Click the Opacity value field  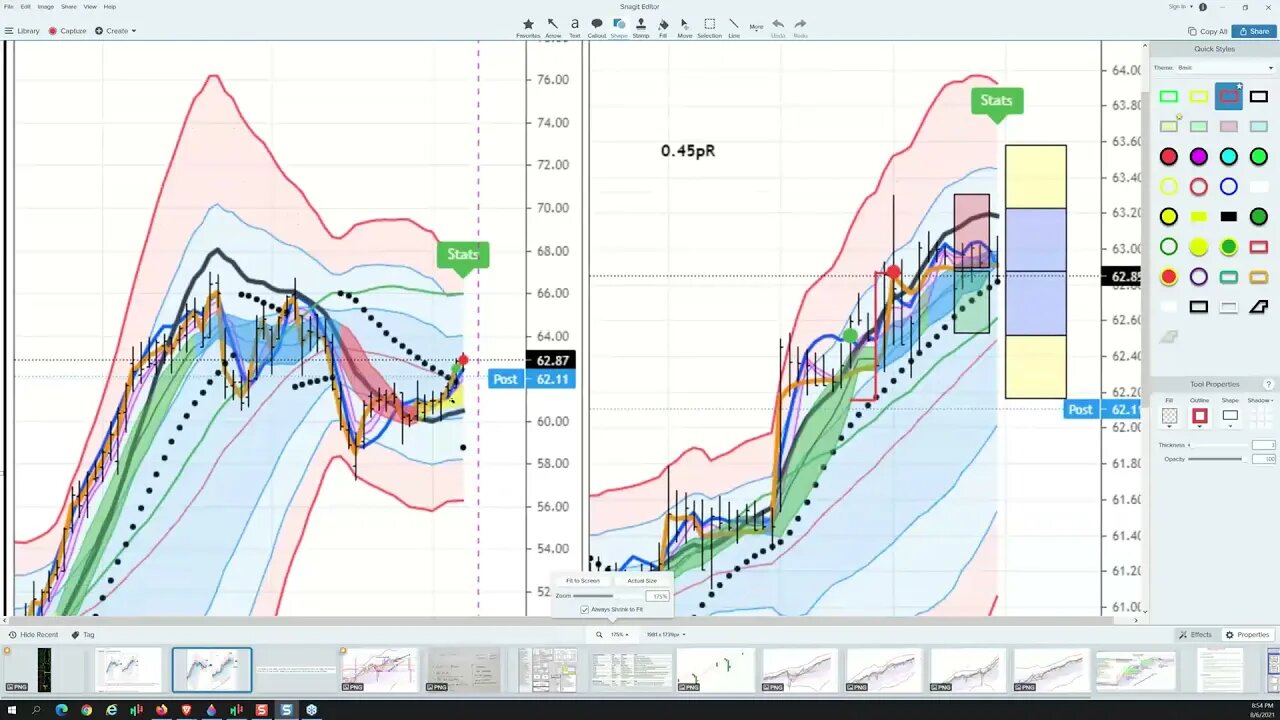coord(1264,459)
